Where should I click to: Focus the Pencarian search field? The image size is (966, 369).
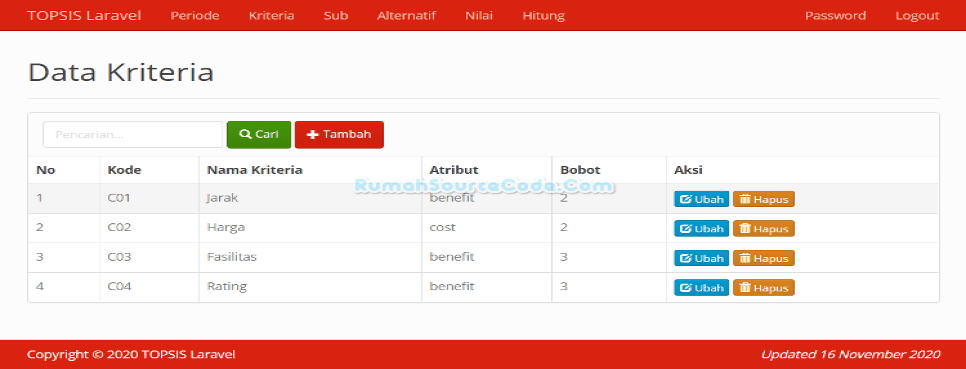click(x=132, y=134)
